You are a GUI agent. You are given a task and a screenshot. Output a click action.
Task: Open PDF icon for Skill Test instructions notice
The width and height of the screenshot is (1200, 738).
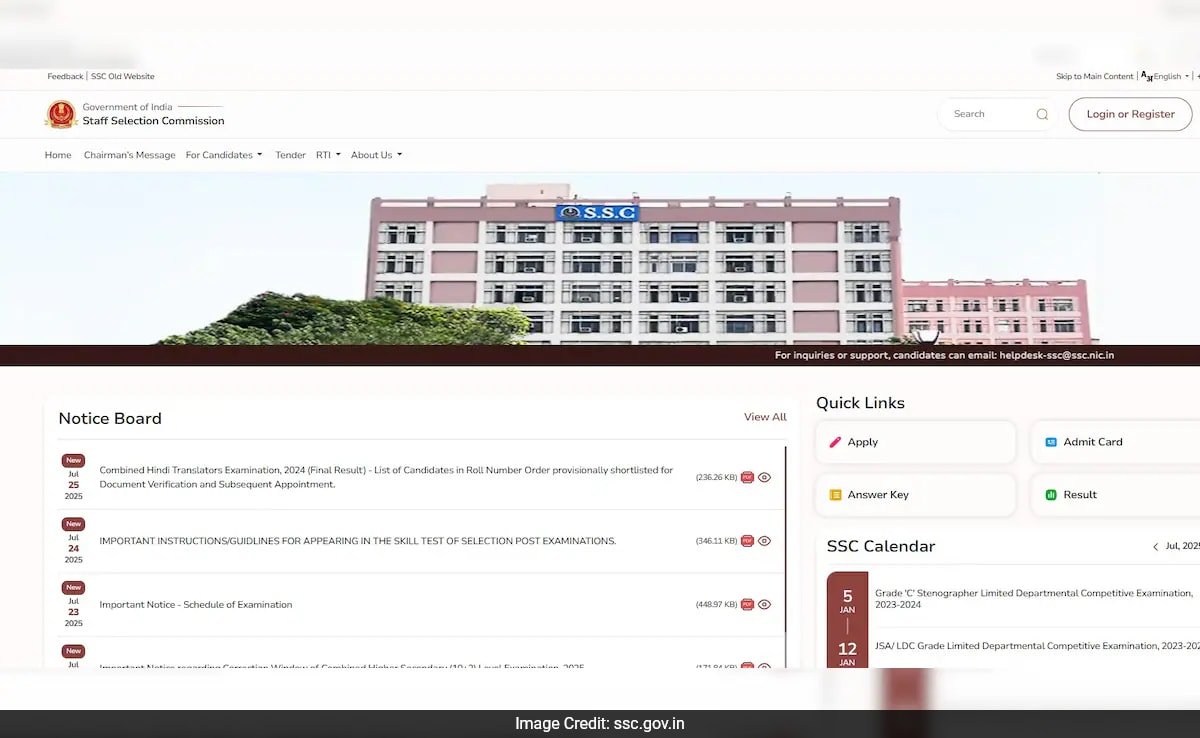[x=747, y=541]
